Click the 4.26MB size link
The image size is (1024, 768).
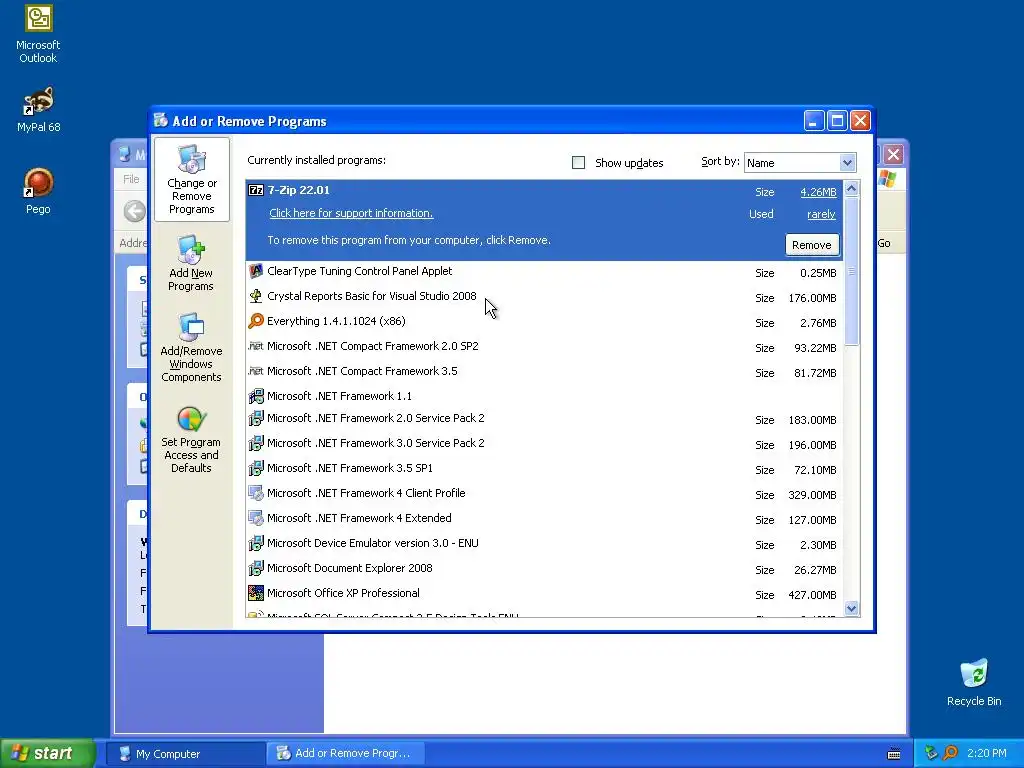pyautogui.click(x=818, y=192)
